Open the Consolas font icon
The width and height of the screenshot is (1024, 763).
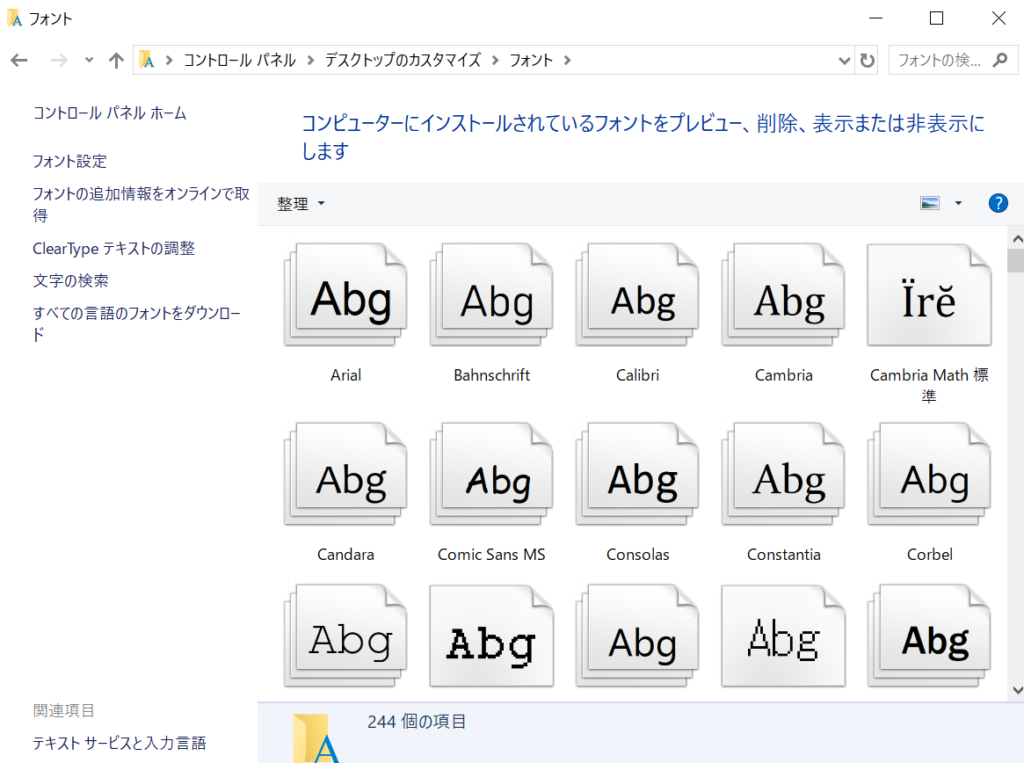point(637,477)
